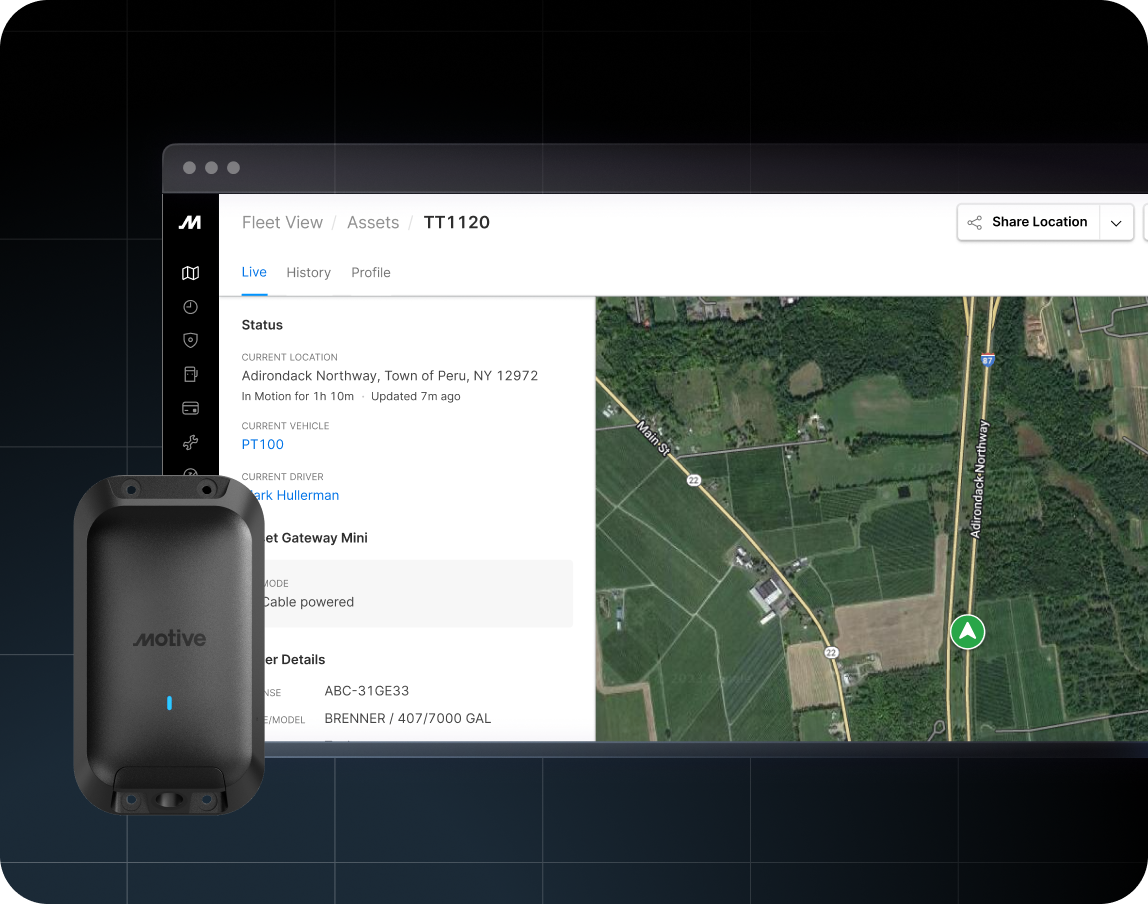Click the Route 22 marker on Main St
Viewport: 1148px width, 904px height.
tap(693, 481)
